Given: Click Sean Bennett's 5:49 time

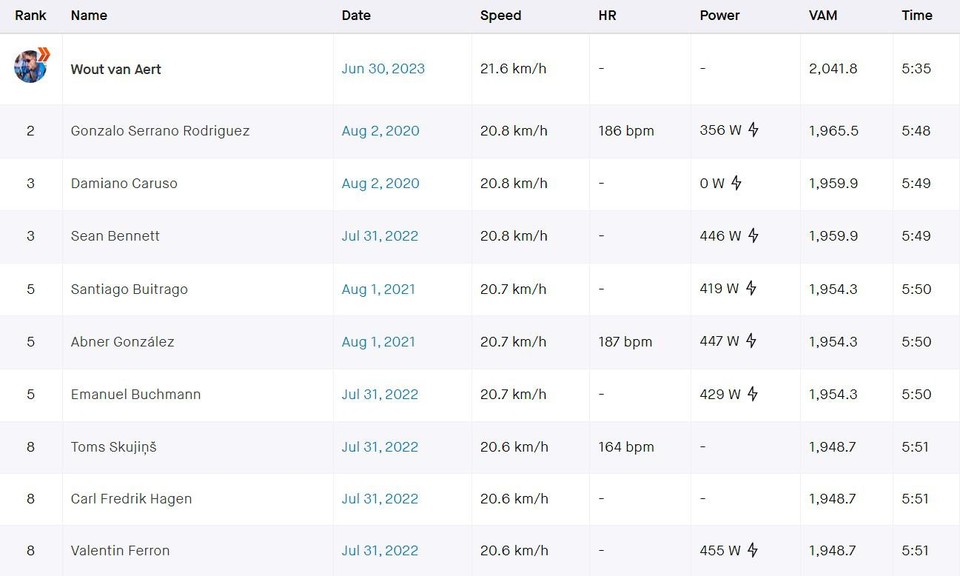Looking at the screenshot, I should (x=916, y=236).
